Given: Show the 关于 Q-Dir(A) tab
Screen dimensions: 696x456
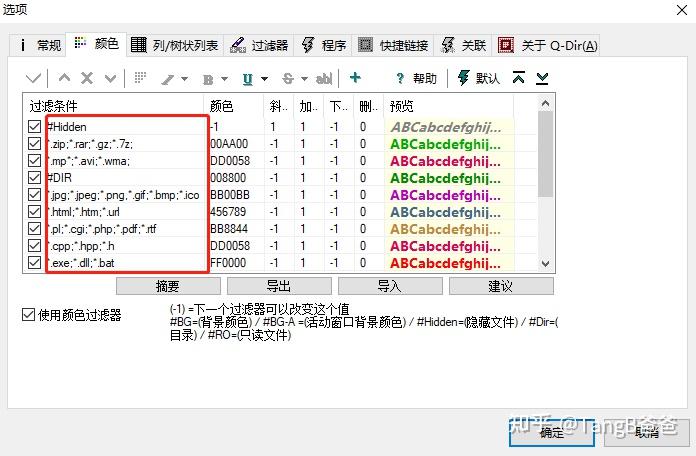Looking at the screenshot, I should click(546, 45).
